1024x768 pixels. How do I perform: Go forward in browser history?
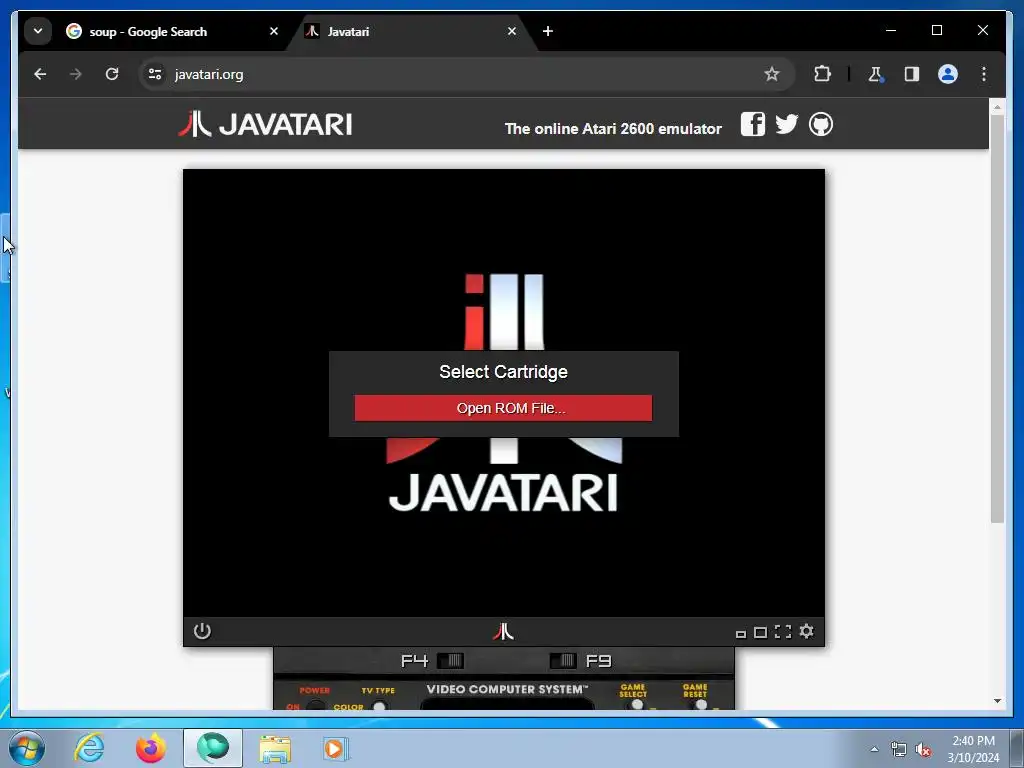(76, 74)
